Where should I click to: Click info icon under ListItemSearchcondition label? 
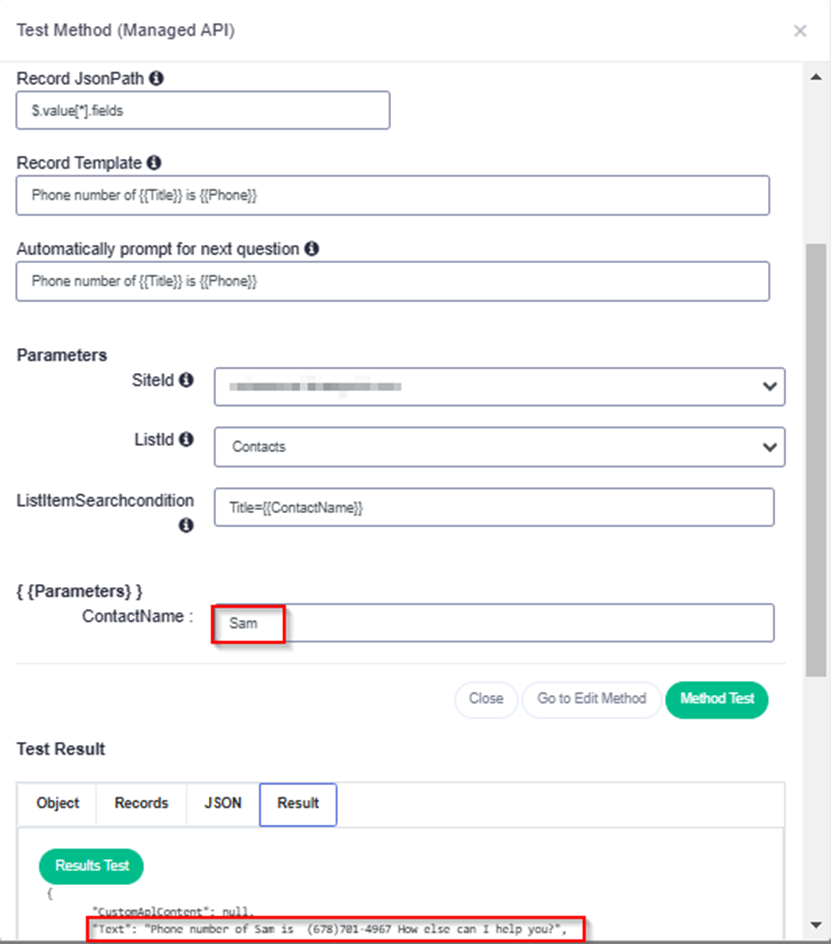tap(186, 526)
